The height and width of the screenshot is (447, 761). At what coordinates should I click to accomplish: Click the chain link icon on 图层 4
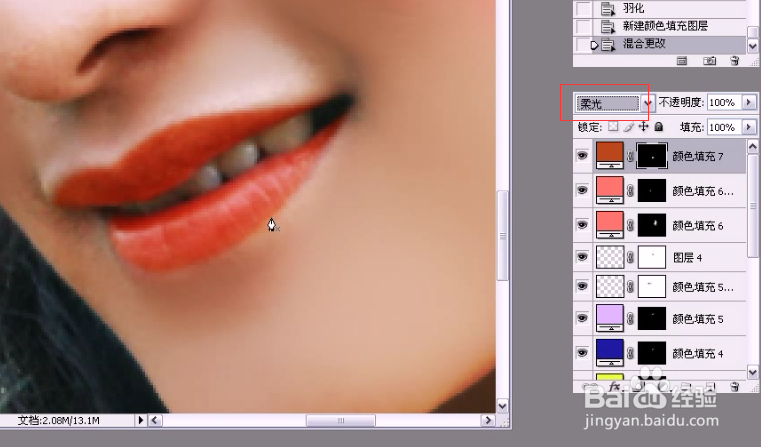coord(630,257)
